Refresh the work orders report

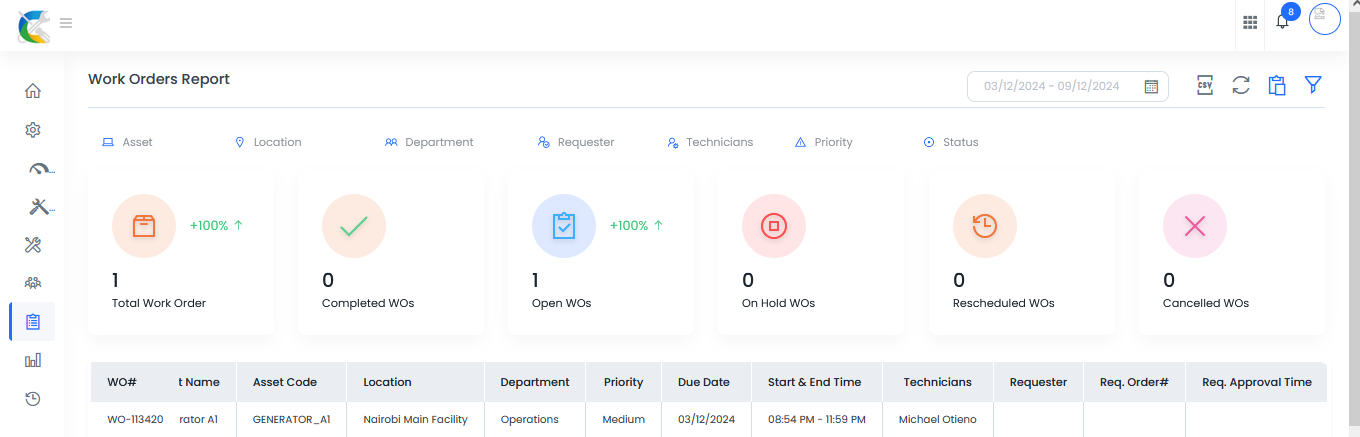pyautogui.click(x=1241, y=85)
